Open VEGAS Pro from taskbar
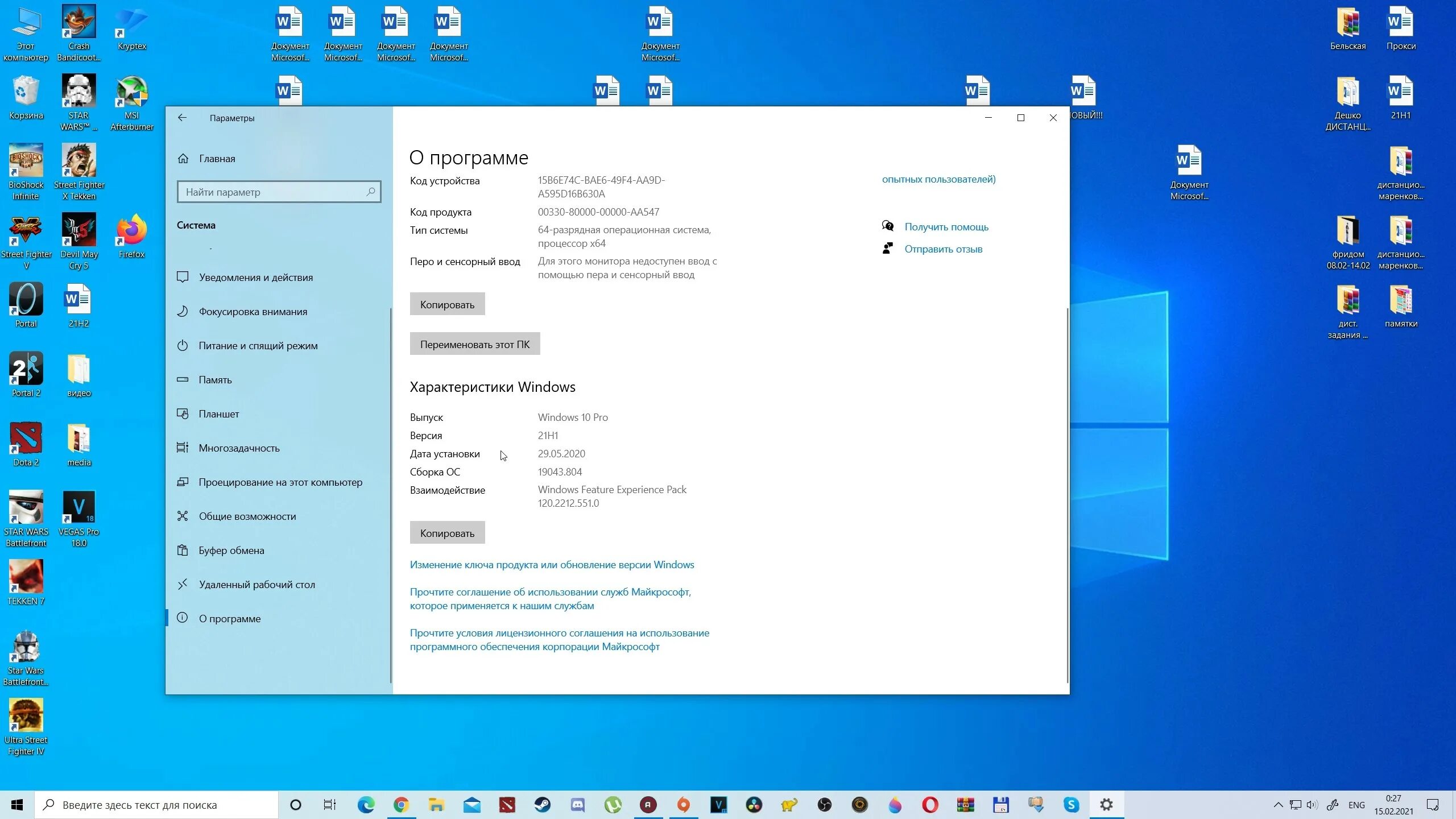The width and height of the screenshot is (1456, 819). (x=719, y=805)
